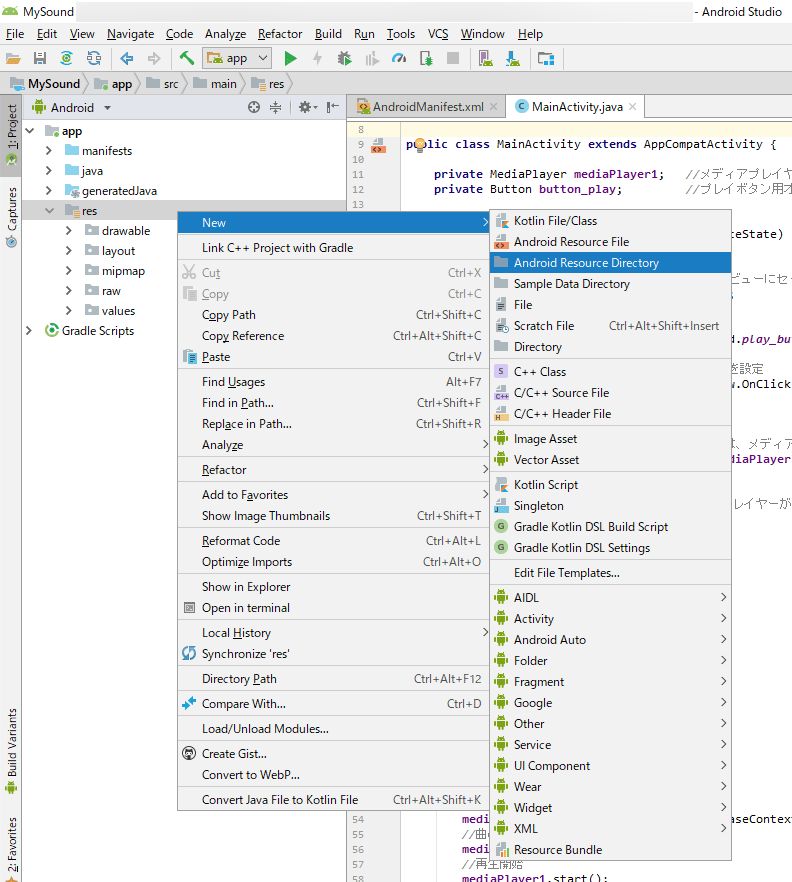Click Copy Path in context menu
Image resolution: width=792 pixels, height=882 pixels.
pos(333,315)
